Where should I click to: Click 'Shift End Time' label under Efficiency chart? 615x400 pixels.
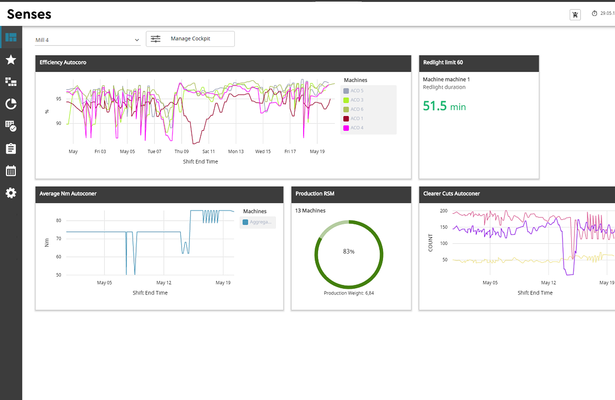tap(200, 162)
